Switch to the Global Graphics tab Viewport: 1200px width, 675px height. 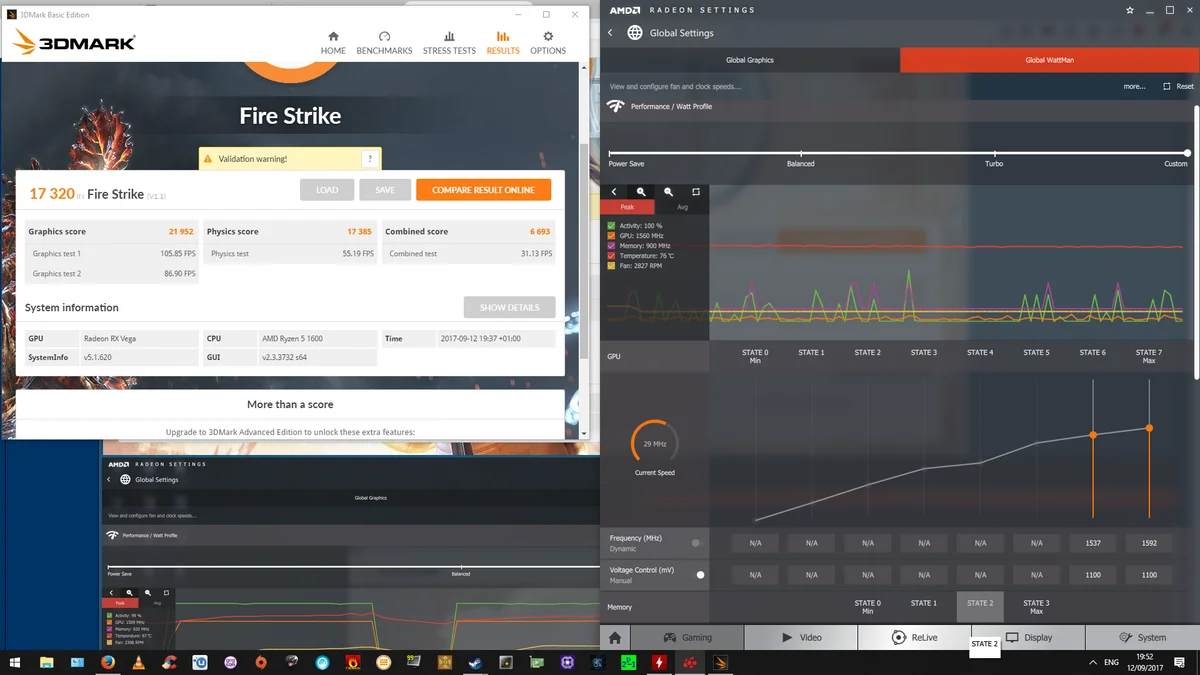click(750, 60)
